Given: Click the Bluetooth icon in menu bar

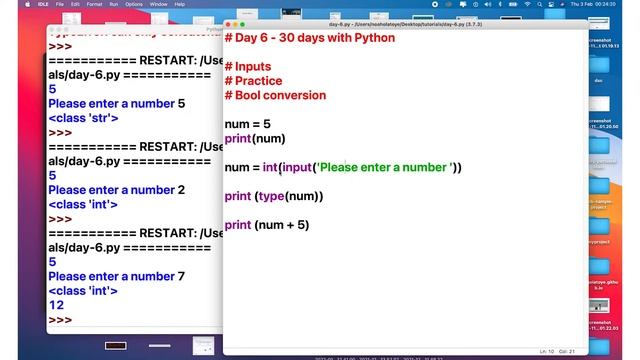Looking at the screenshot, I should click(x=500, y=4).
